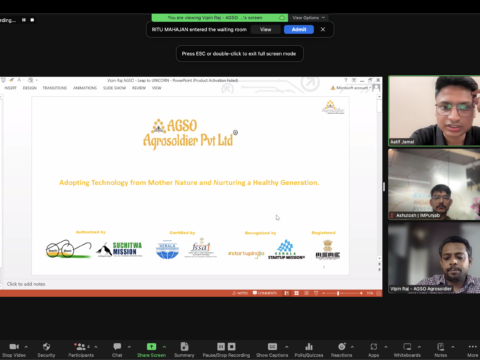Open the Notes icon in the Zoom toolbar
This screenshot has height=360, width=480.
[440, 347]
